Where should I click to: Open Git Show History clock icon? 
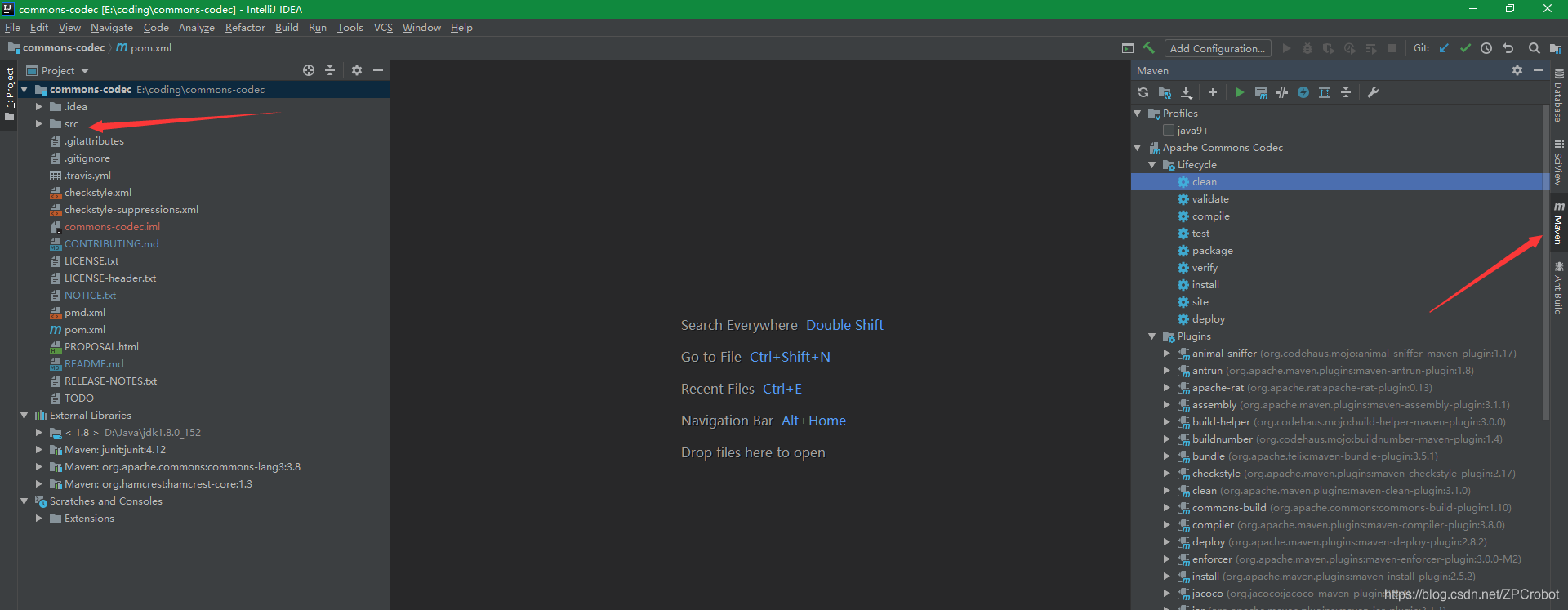click(x=1486, y=48)
